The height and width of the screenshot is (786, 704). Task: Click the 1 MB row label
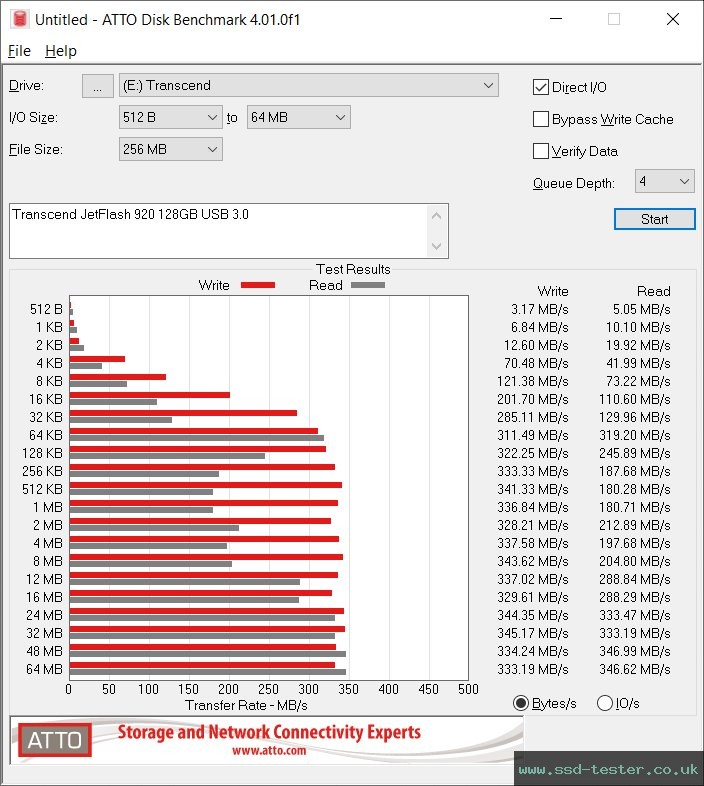[x=48, y=507]
